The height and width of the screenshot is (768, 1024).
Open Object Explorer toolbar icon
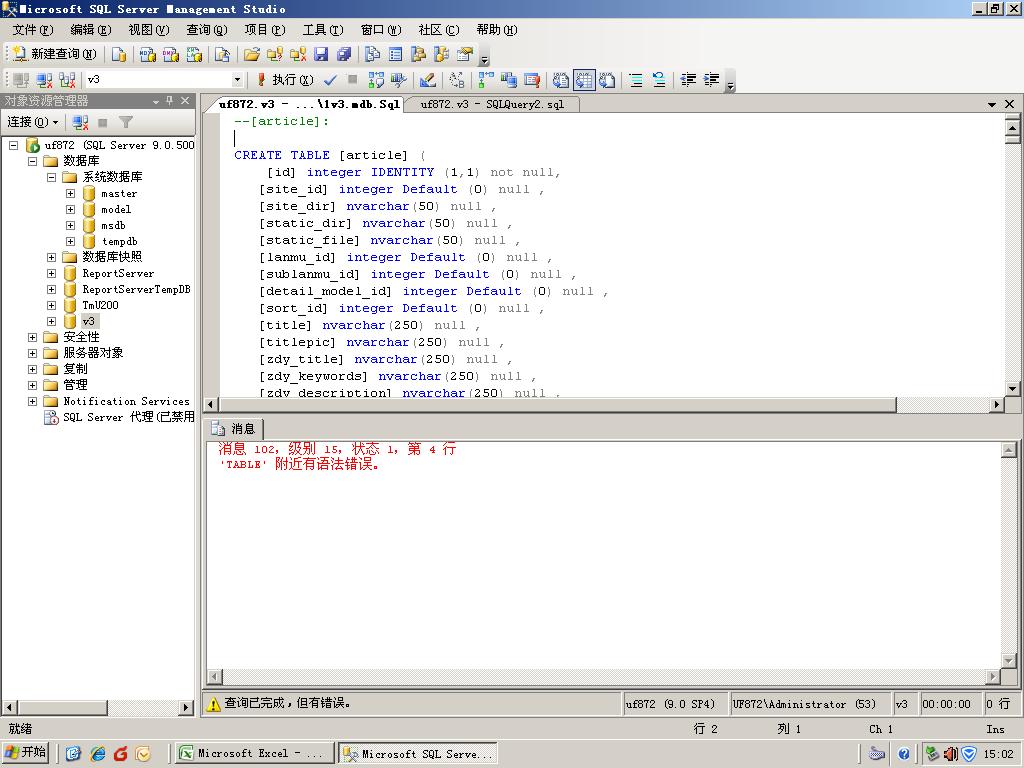(419, 54)
